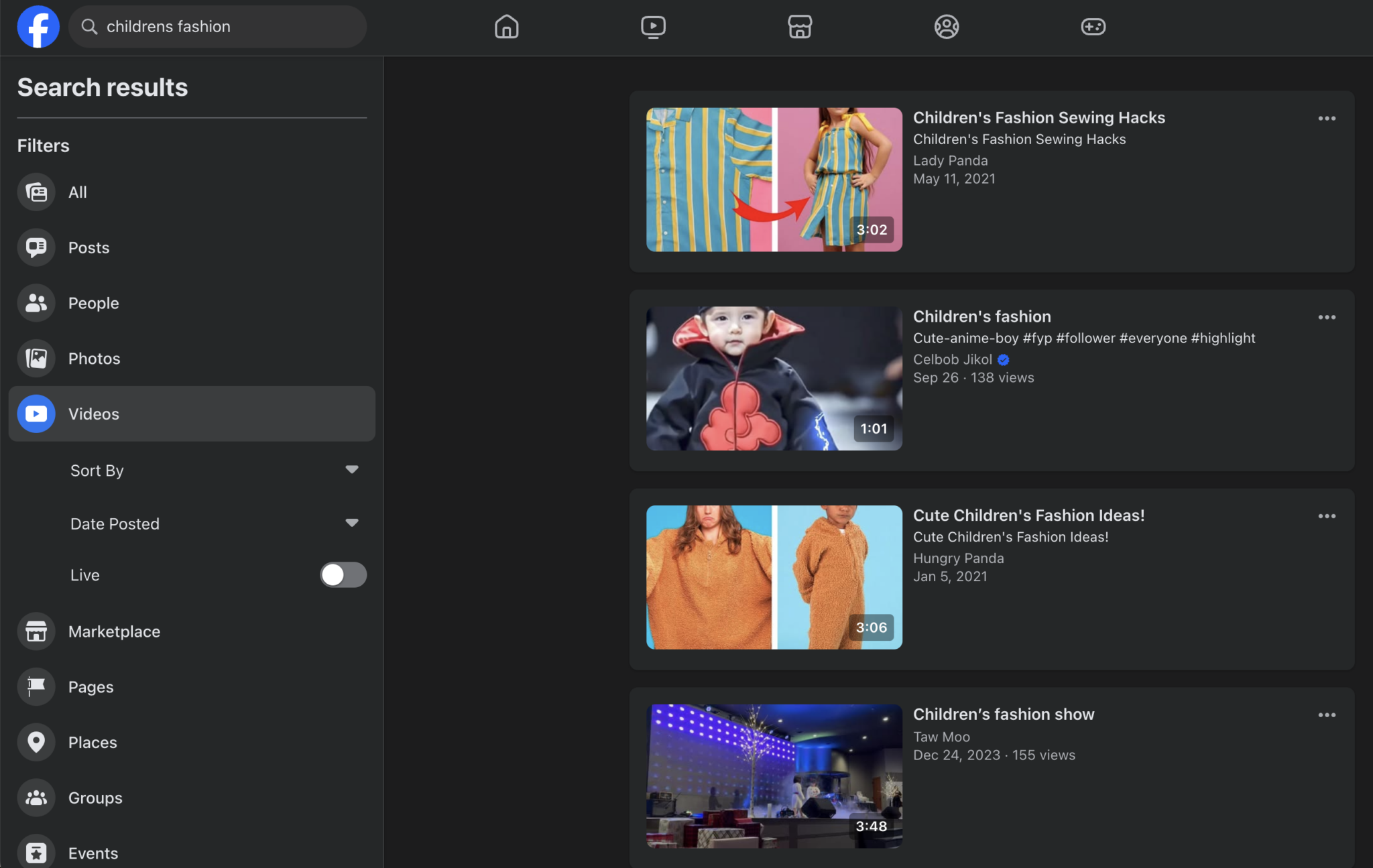Filter results by Marketplace in sidebar
The width and height of the screenshot is (1373, 868).
(114, 631)
